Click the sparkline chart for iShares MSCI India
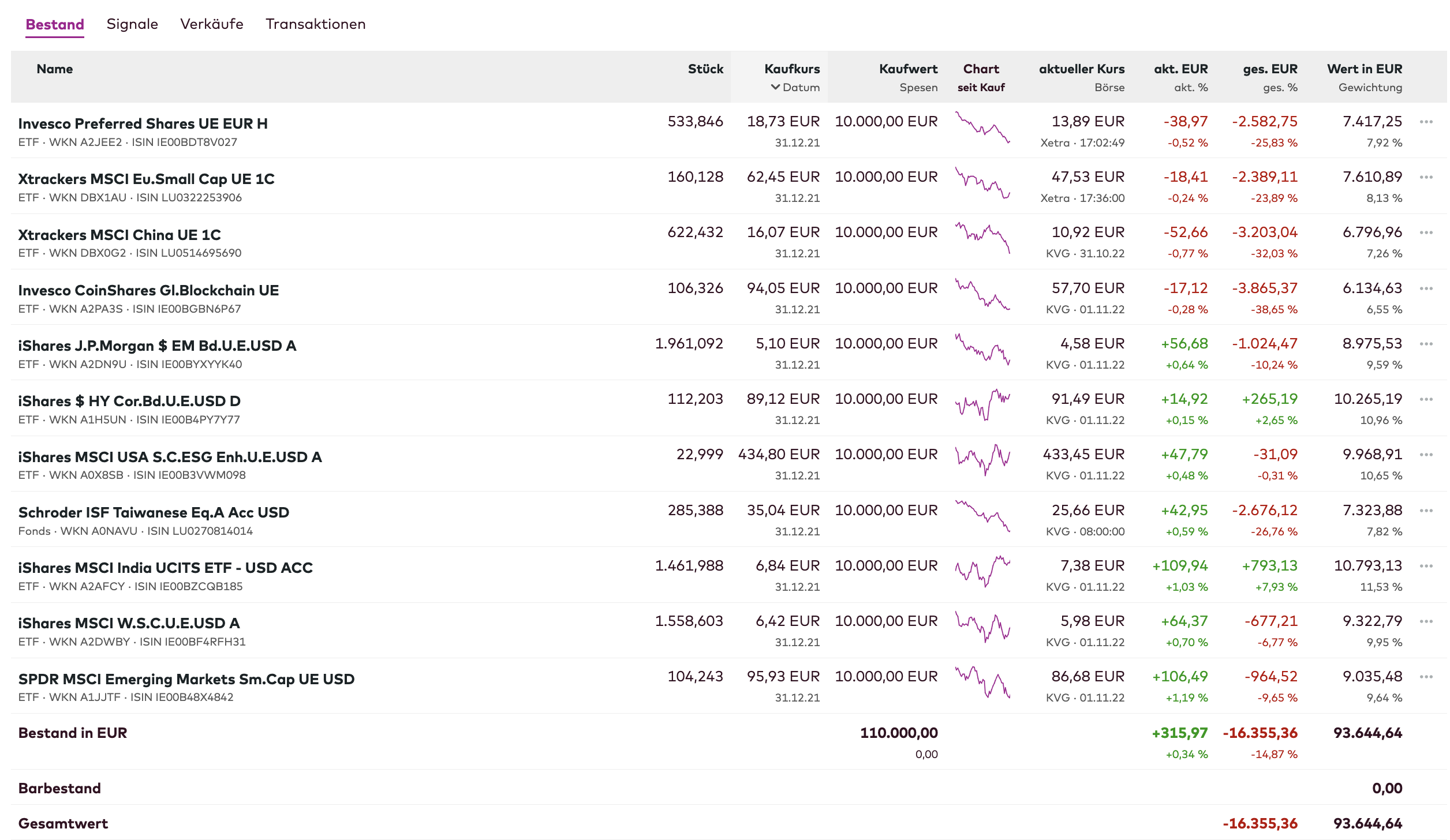 (982, 571)
